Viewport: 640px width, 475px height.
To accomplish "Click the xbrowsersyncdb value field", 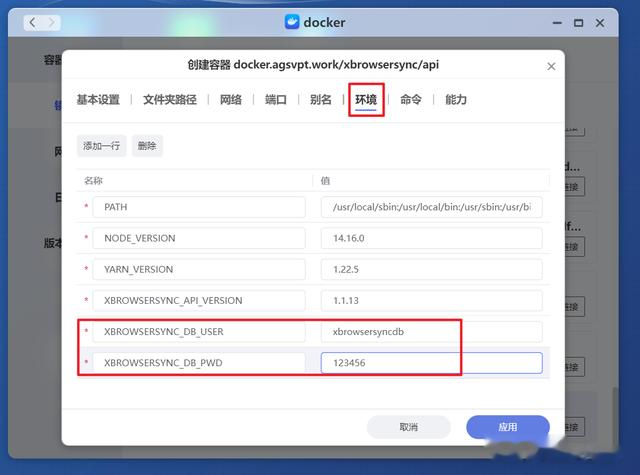I will pos(431,331).
